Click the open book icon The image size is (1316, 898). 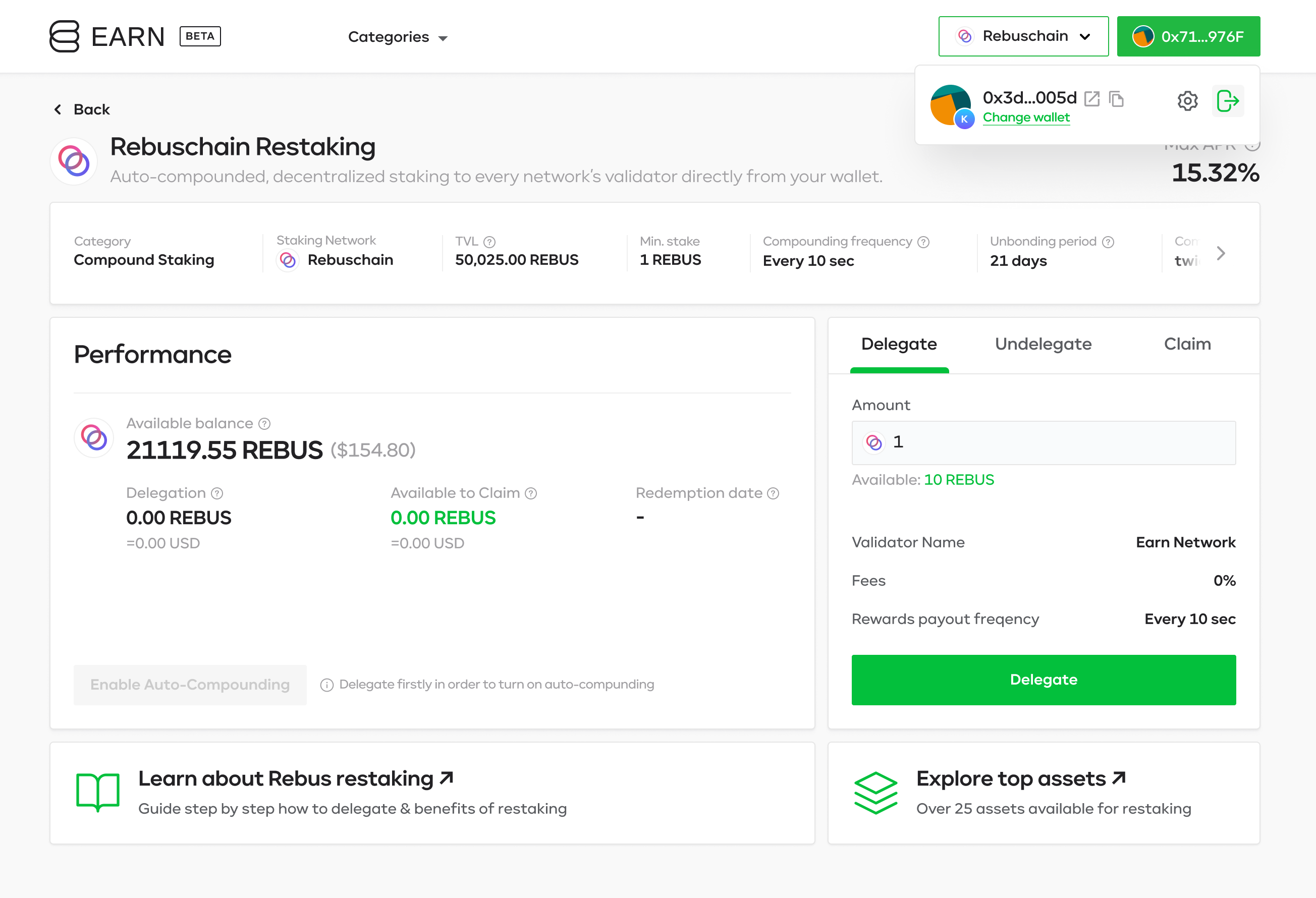98,792
